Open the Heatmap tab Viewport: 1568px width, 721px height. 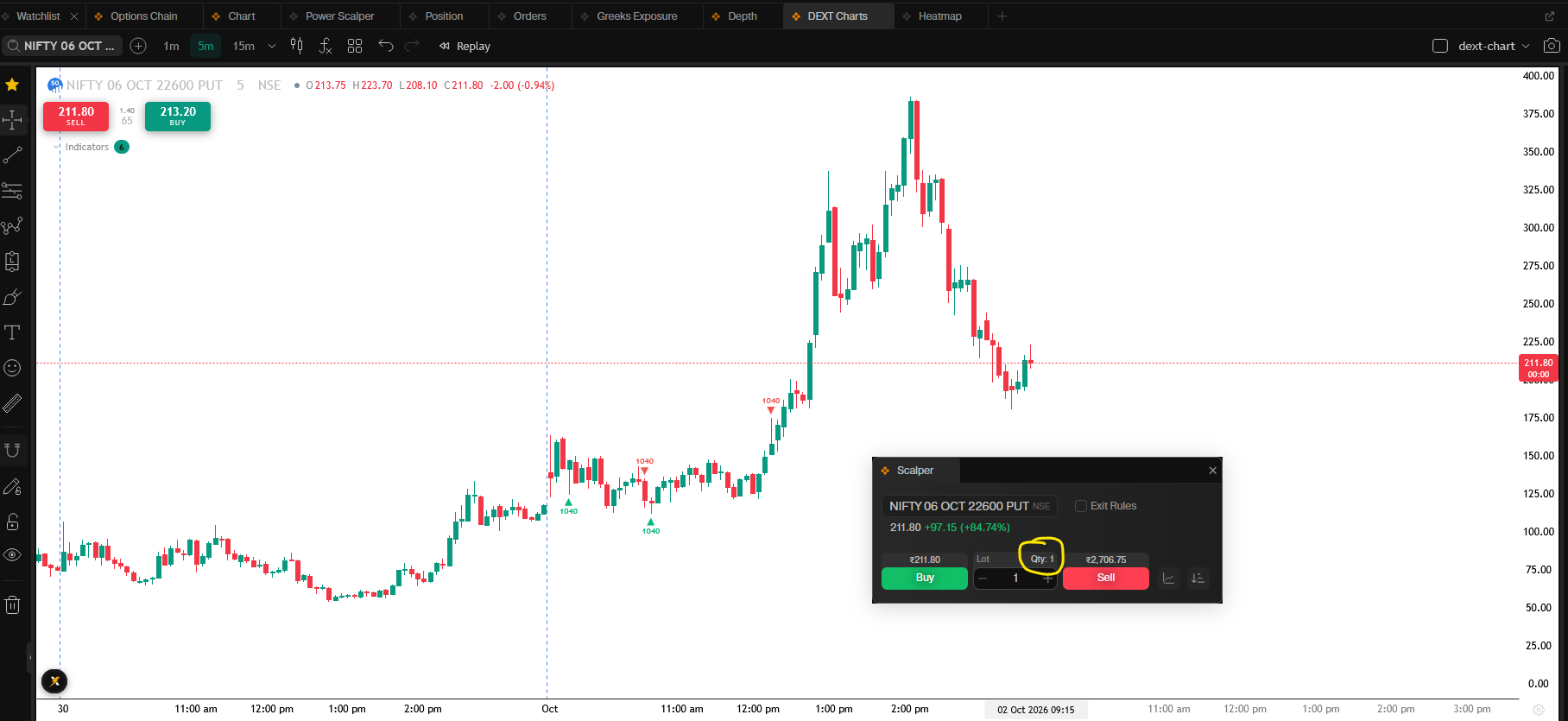(x=939, y=16)
